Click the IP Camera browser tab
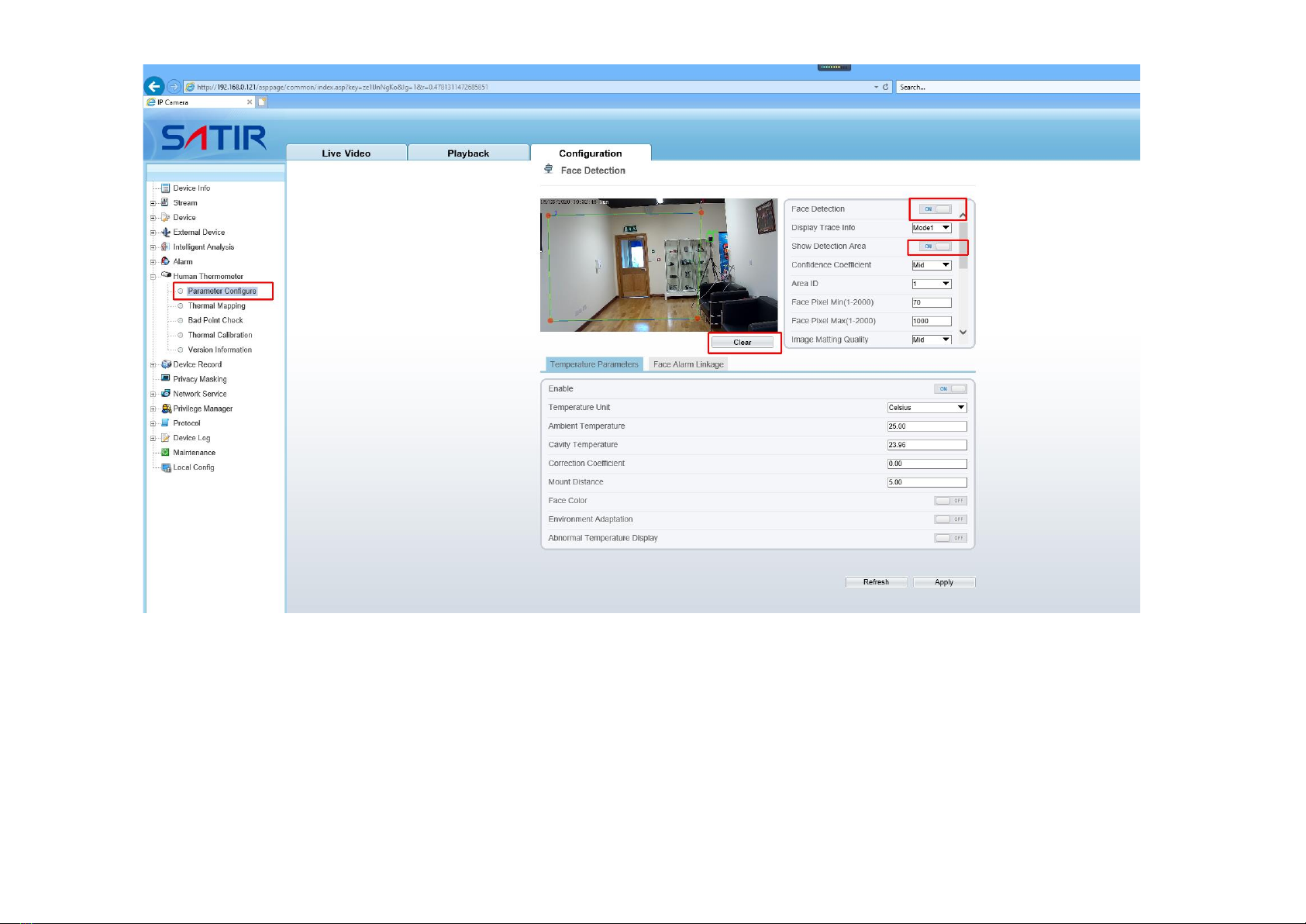The width and height of the screenshot is (1306, 924). pos(200,102)
